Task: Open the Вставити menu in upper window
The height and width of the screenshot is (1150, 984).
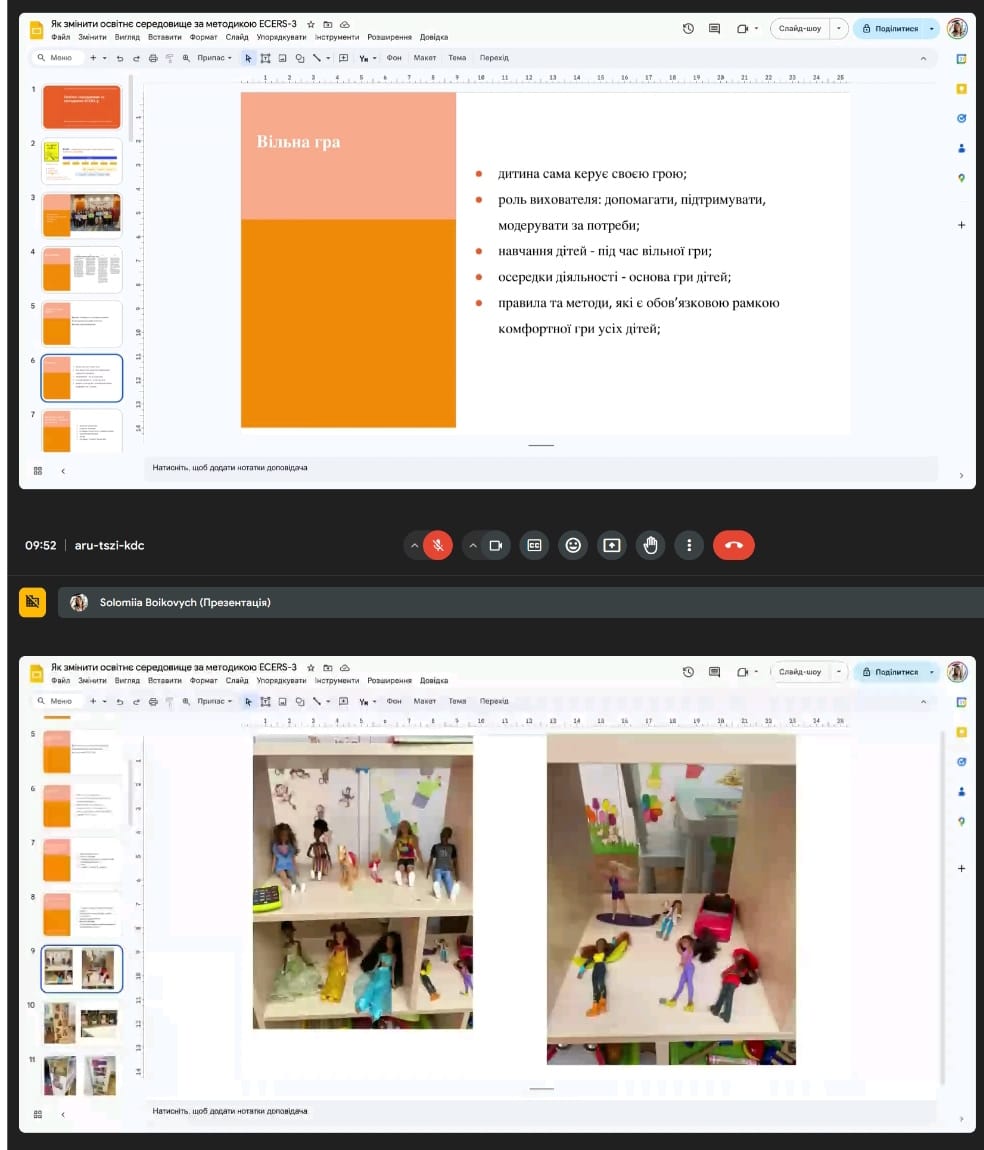Action: point(164,36)
